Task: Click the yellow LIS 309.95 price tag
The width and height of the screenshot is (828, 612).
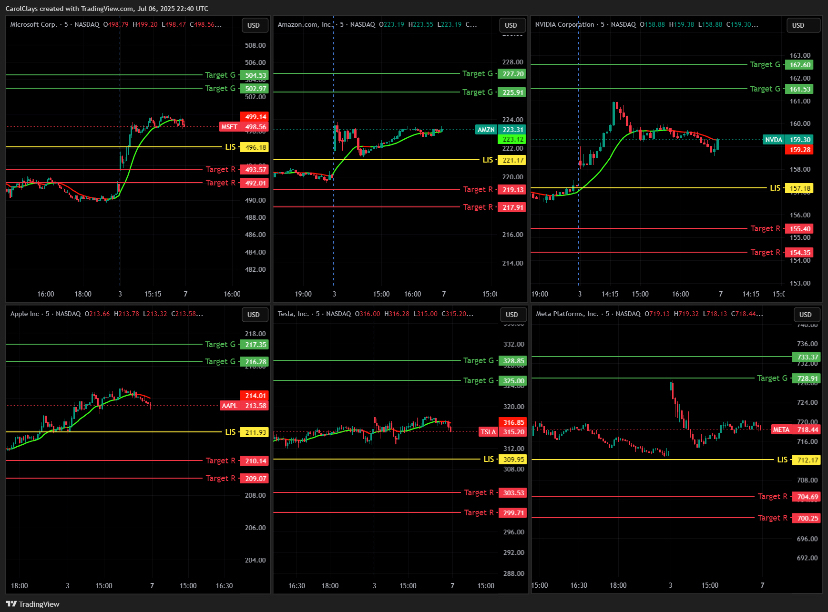Action: (x=513, y=459)
